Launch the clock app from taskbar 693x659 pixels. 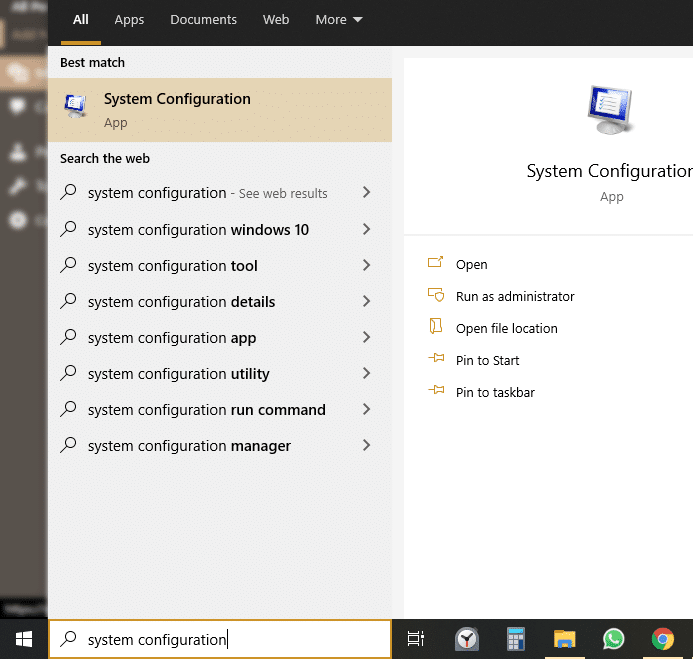point(467,639)
